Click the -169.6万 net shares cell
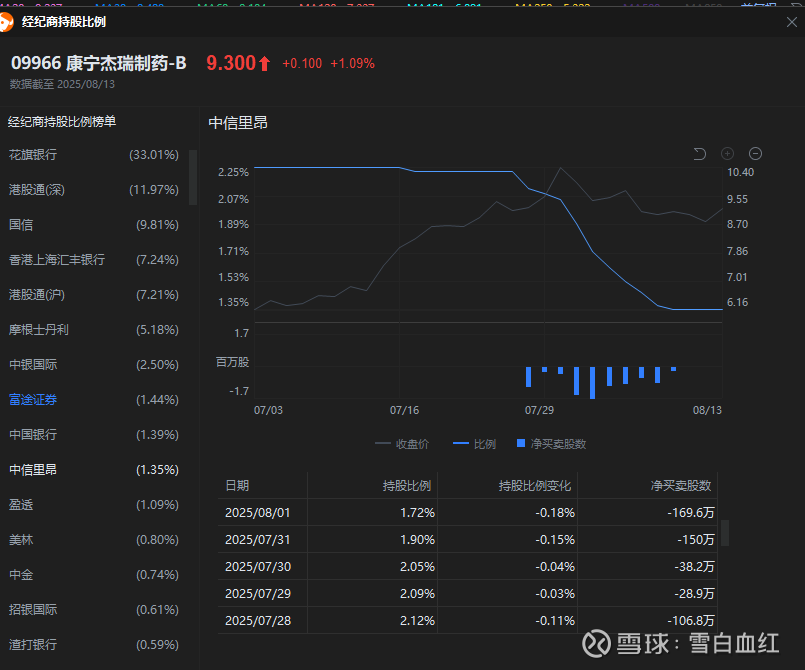This screenshot has height=670, width=805. point(691,512)
